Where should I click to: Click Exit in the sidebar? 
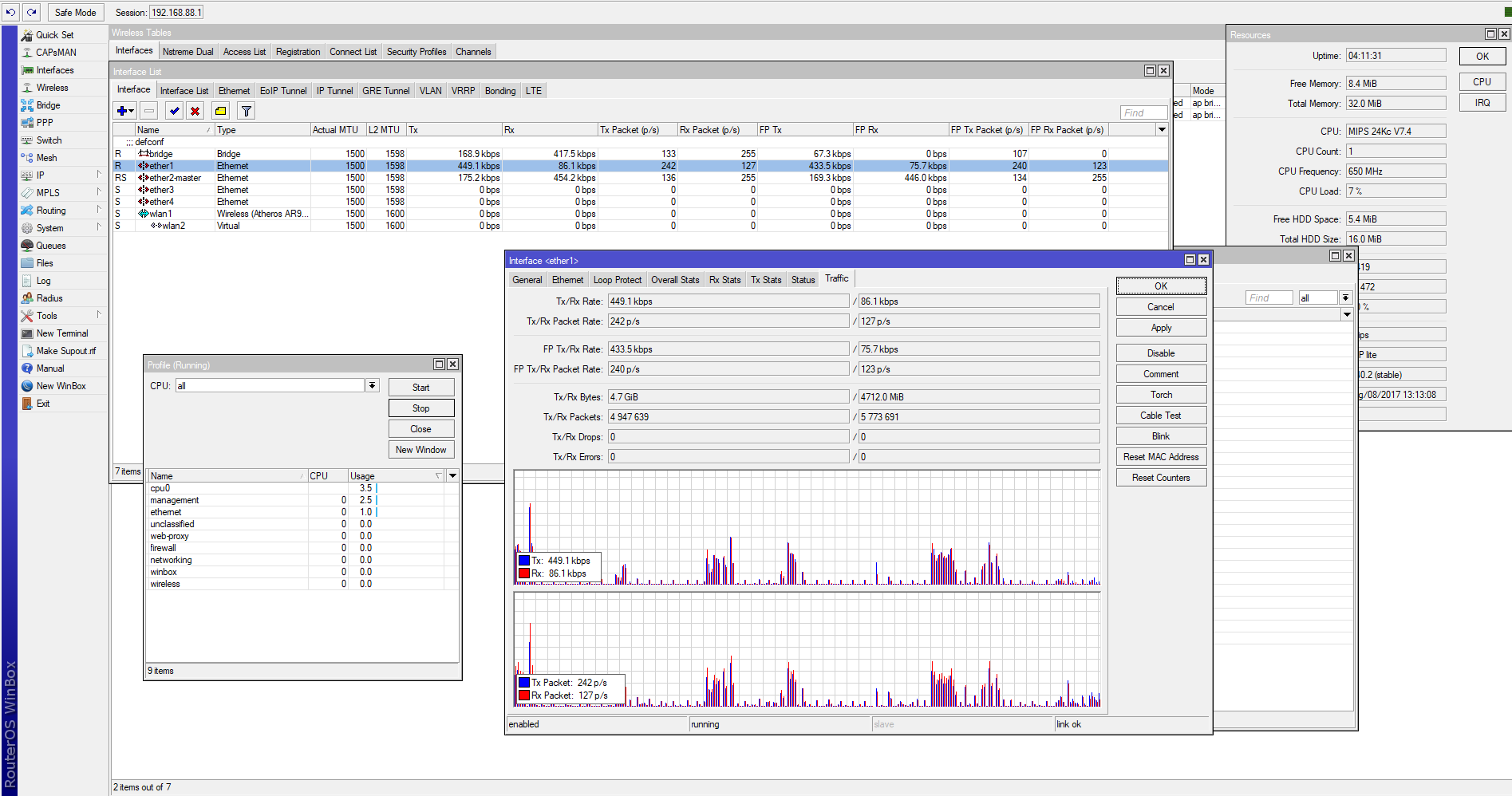point(43,404)
